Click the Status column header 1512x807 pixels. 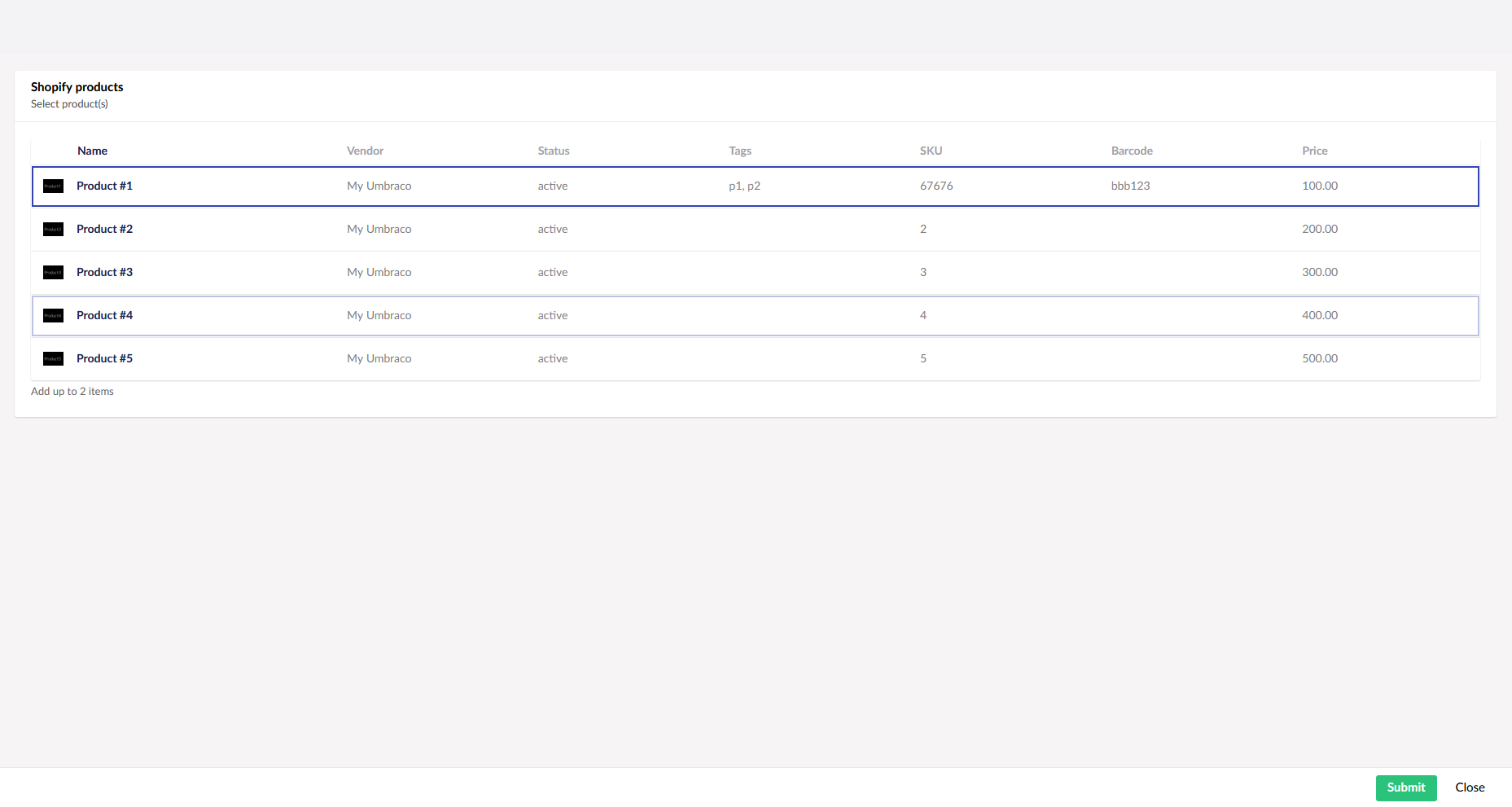pyautogui.click(x=553, y=151)
